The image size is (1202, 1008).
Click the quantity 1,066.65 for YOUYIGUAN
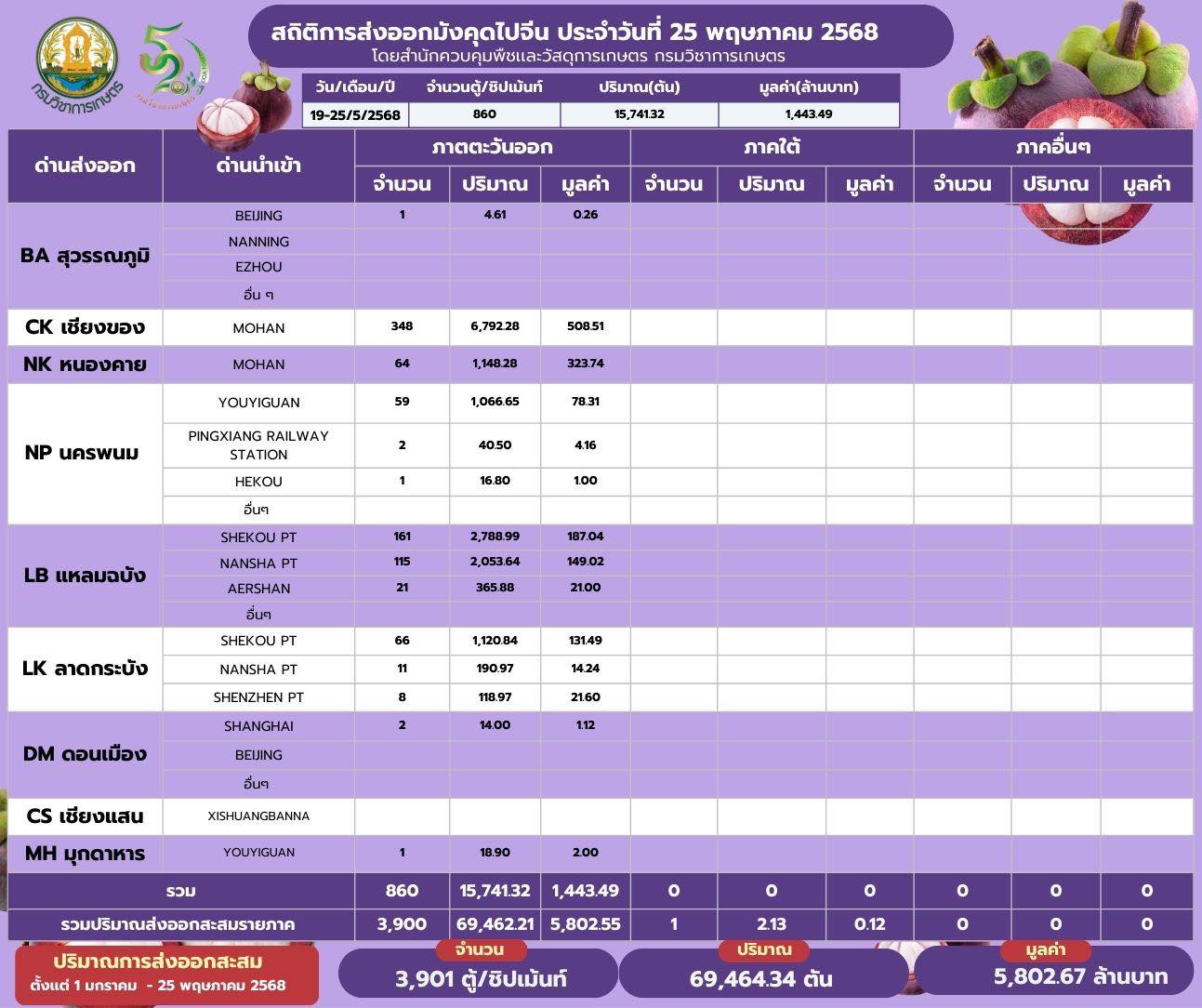coord(495,402)
